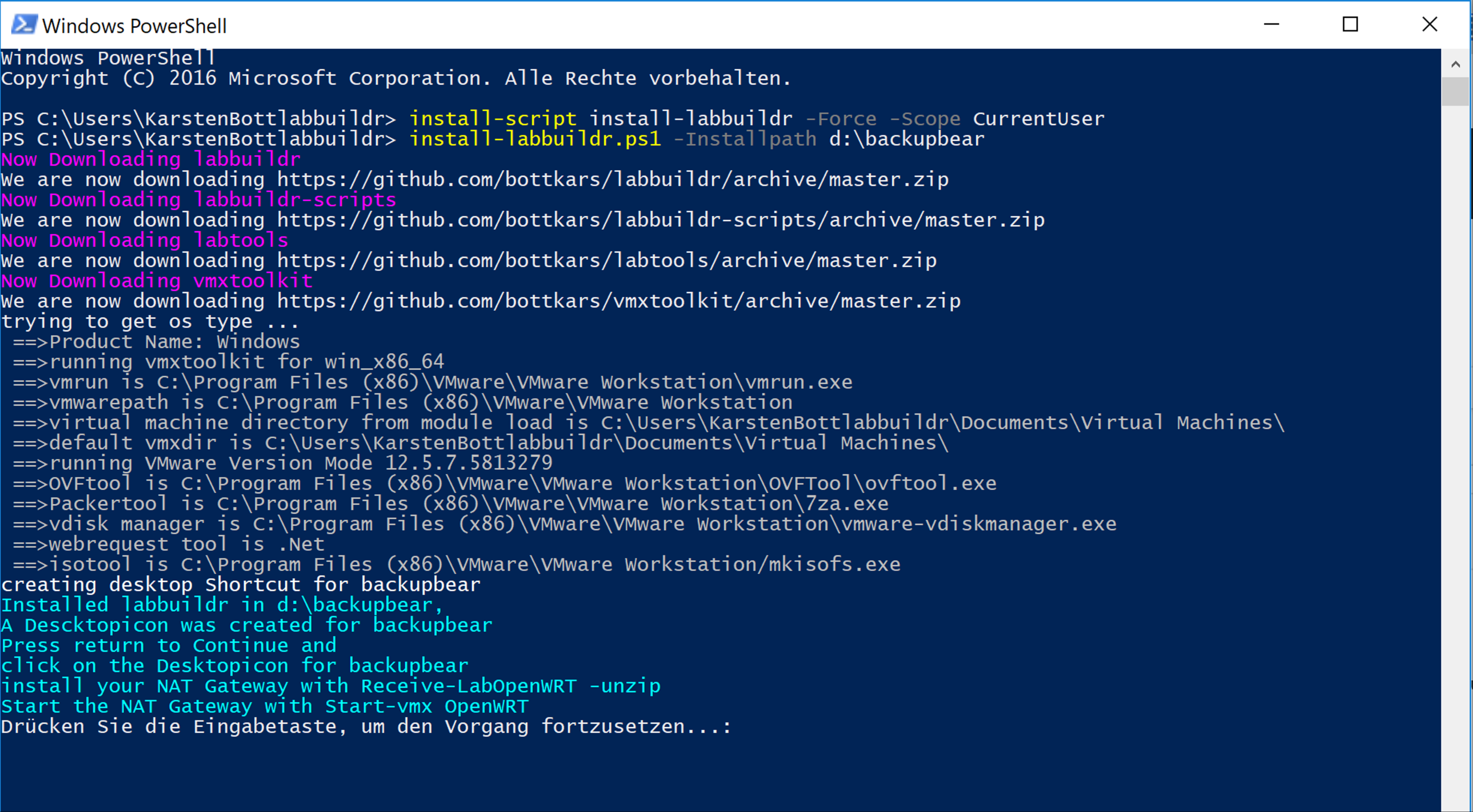The height and width of the screenshot is (812, 1473).
Task: Click the scrollbar up arrow
Action: [x=1456, y=64]
